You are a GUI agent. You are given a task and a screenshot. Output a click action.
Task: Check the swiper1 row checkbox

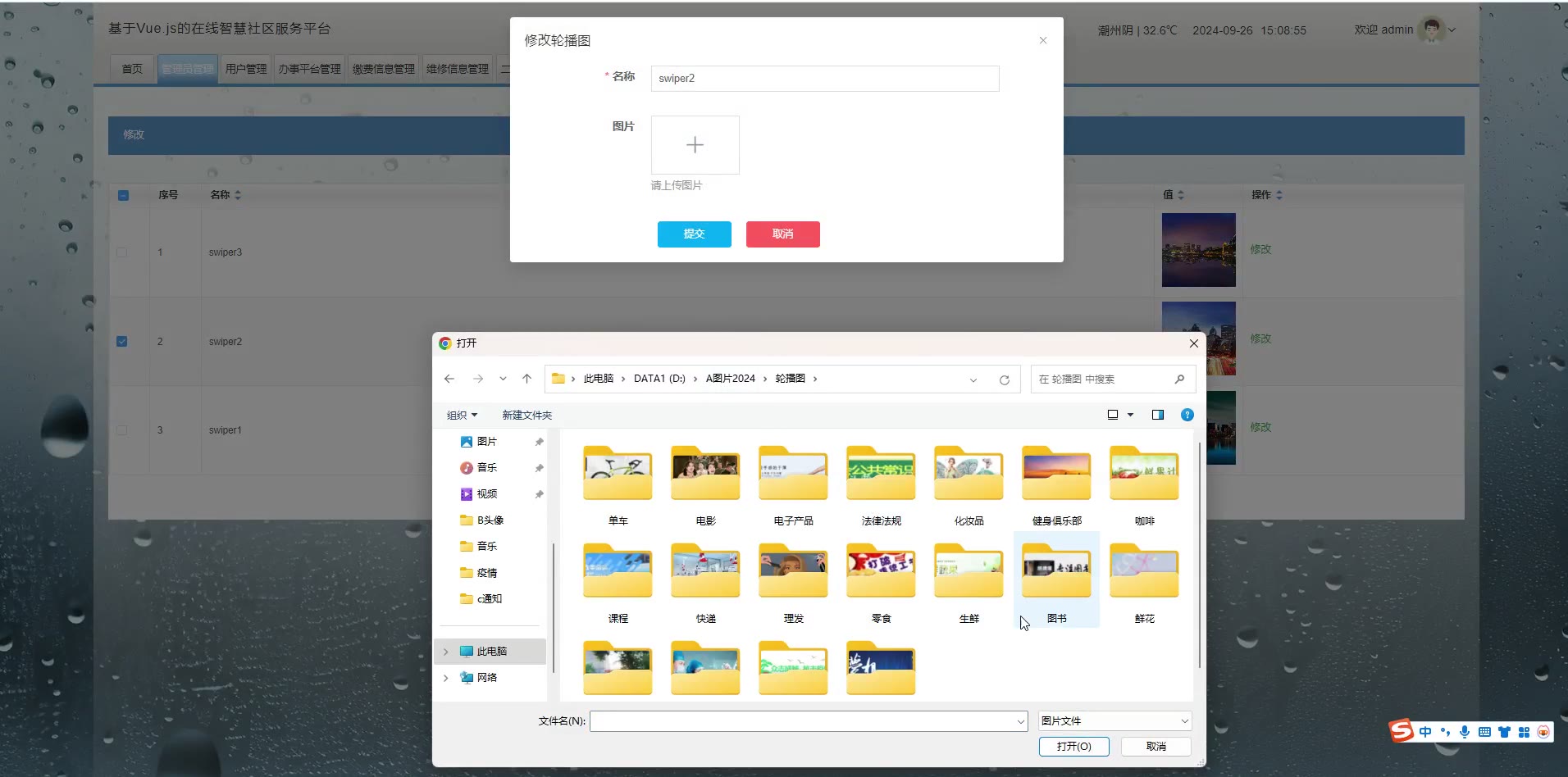122,429
